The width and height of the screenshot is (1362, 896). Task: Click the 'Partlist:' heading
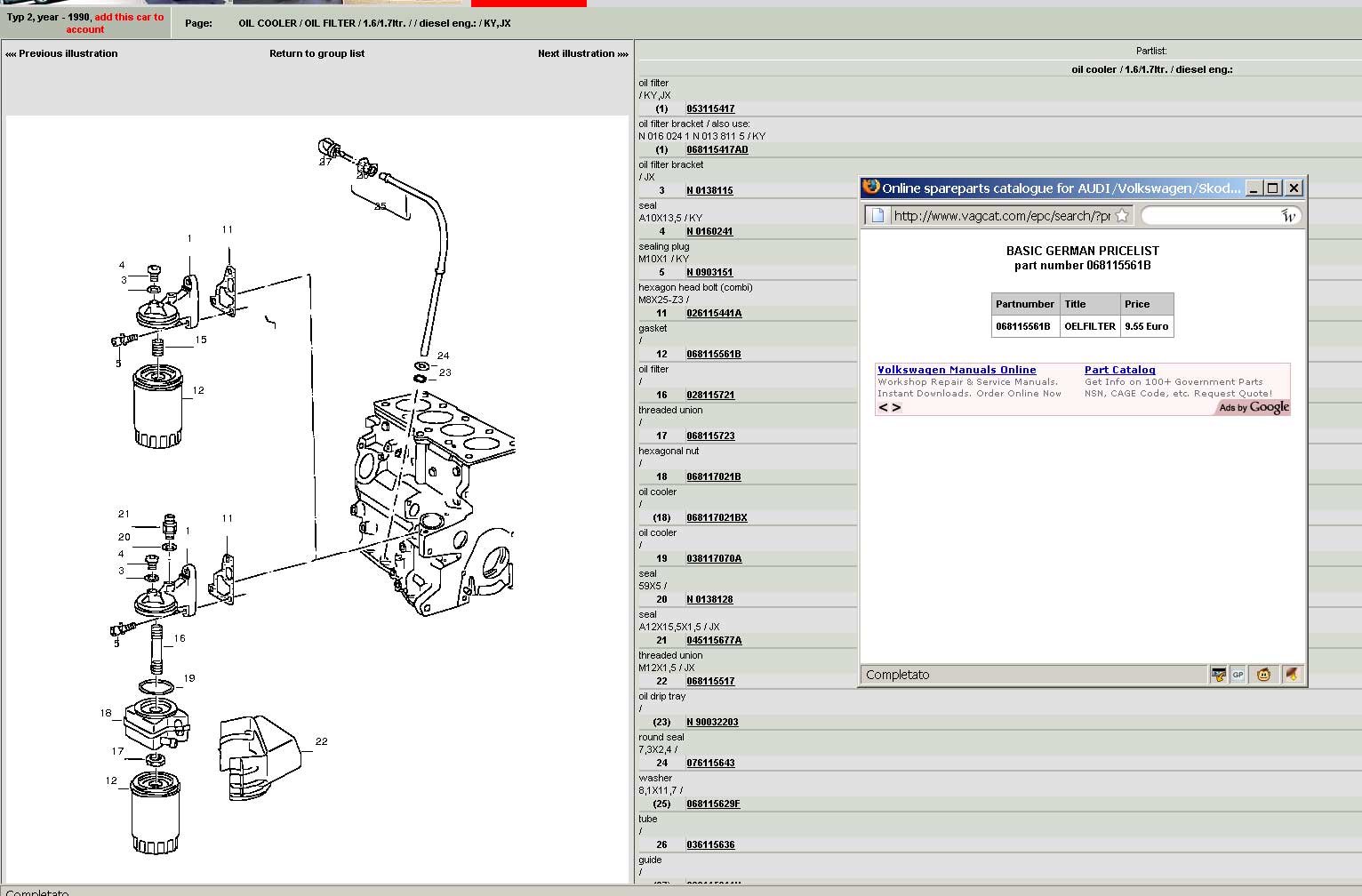coord(1151,52)
